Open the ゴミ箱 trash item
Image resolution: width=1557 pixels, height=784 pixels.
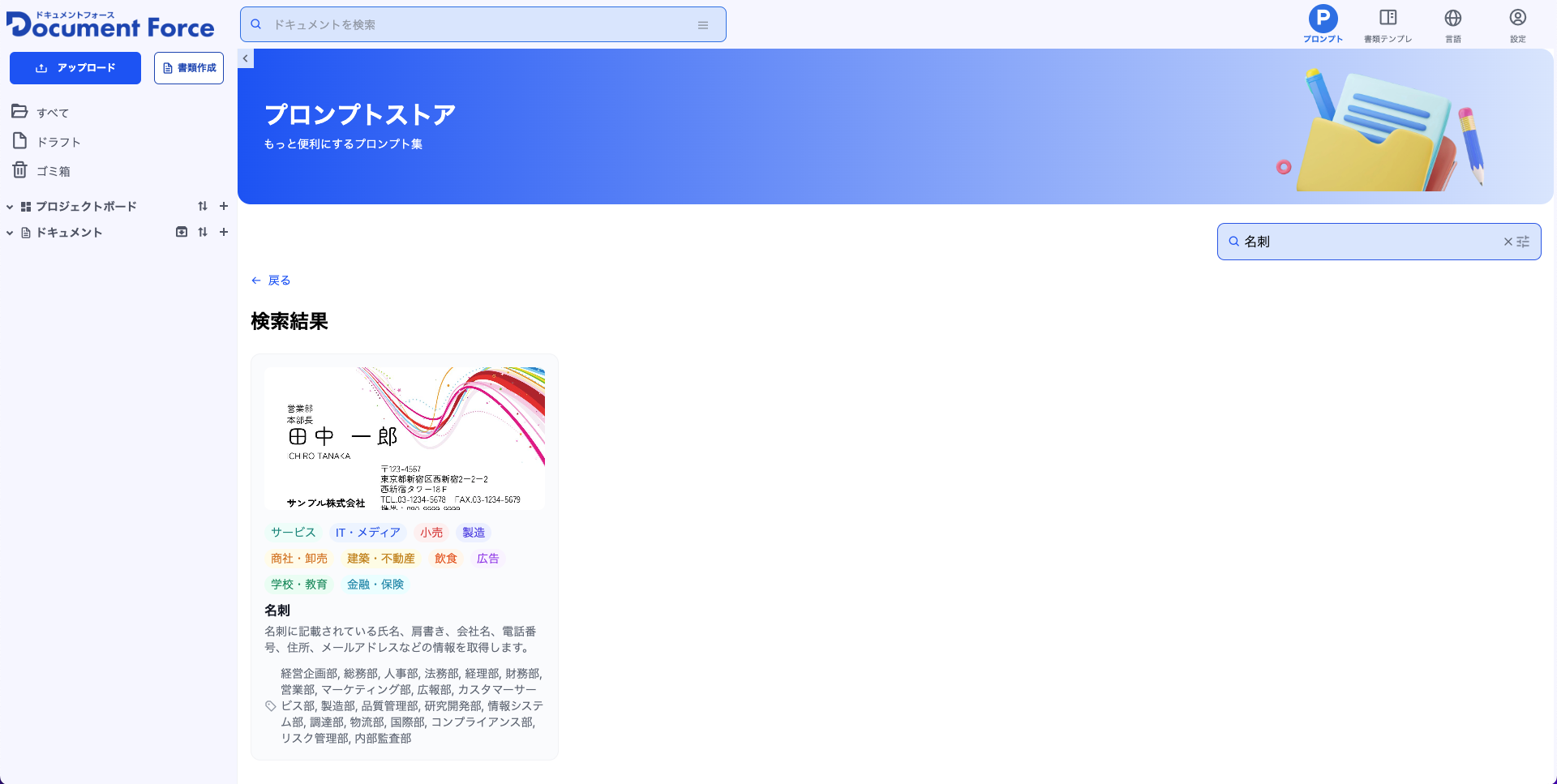[42, 170]
